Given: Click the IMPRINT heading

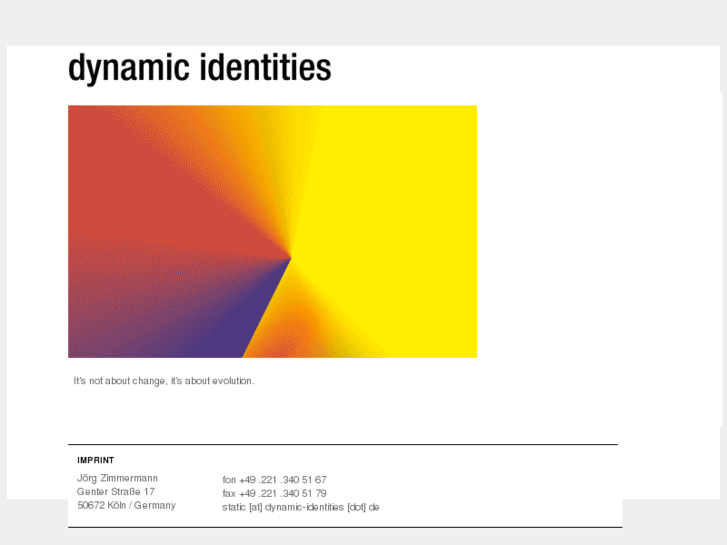Looking at the screenshot, I should pos(96,460).
